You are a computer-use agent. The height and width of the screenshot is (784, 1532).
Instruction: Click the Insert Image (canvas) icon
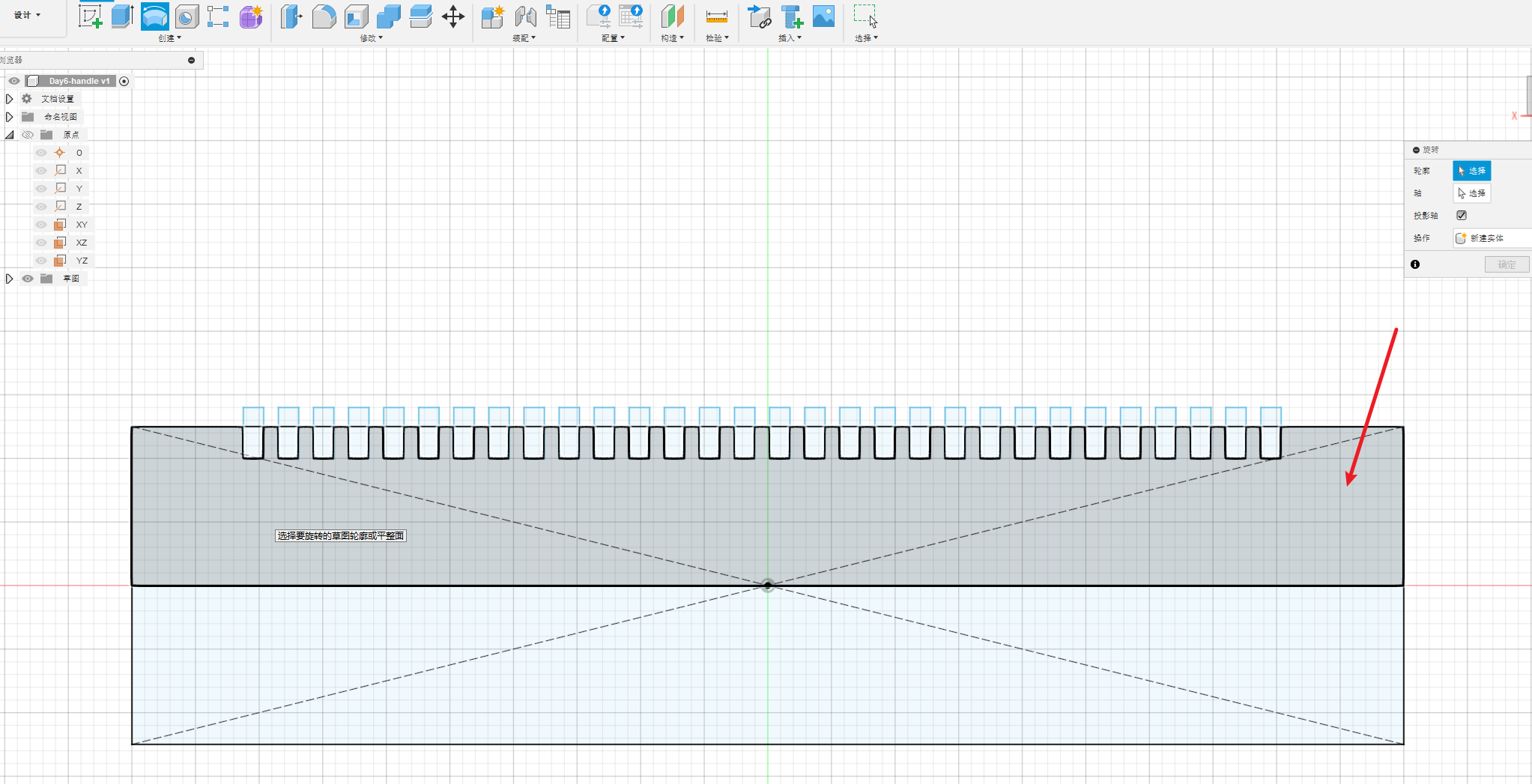point(823,16)
